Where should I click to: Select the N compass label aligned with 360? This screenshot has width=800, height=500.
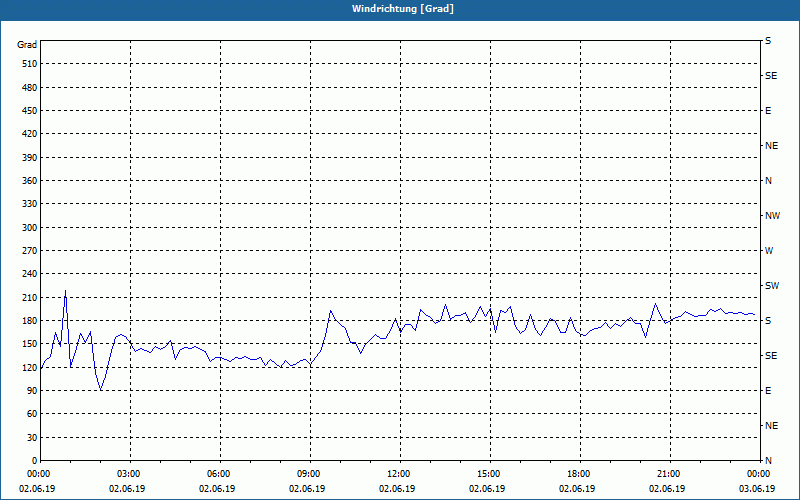768,181
